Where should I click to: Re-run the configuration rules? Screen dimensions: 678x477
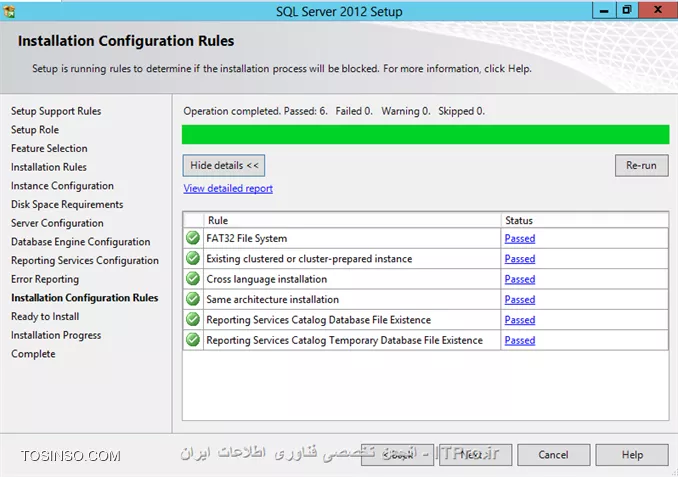coord(641,166)
